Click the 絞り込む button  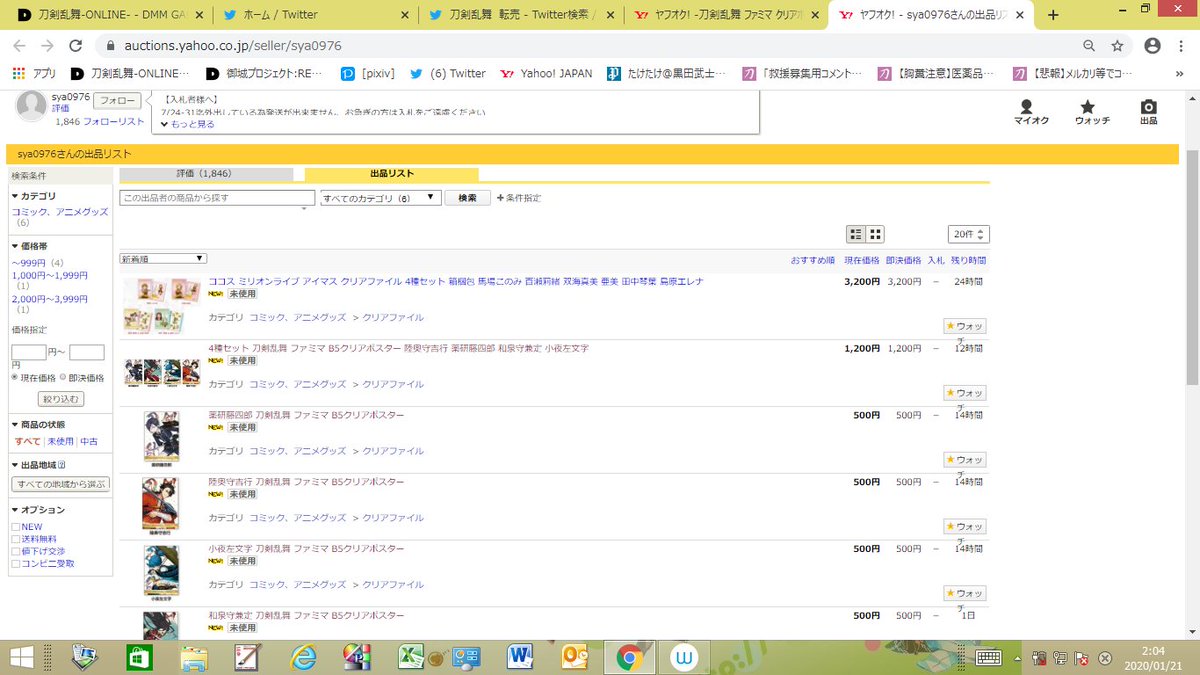61,399
